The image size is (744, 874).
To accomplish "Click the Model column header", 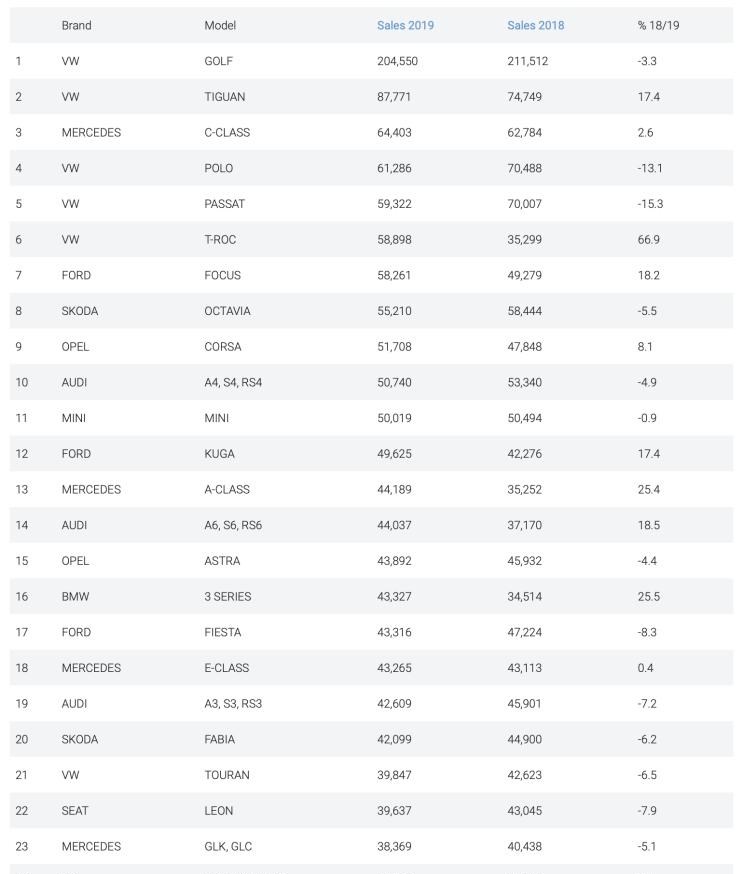I will tap(220, 25).
